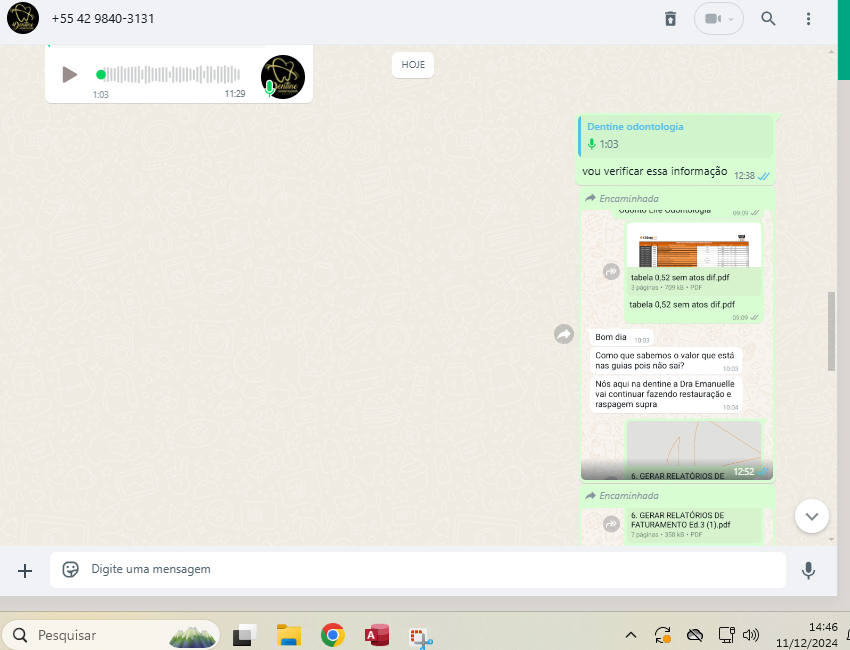This screenshot has height=650, width=850.
Task: Seek the voice message waveform slider
Action: [169, 74]
